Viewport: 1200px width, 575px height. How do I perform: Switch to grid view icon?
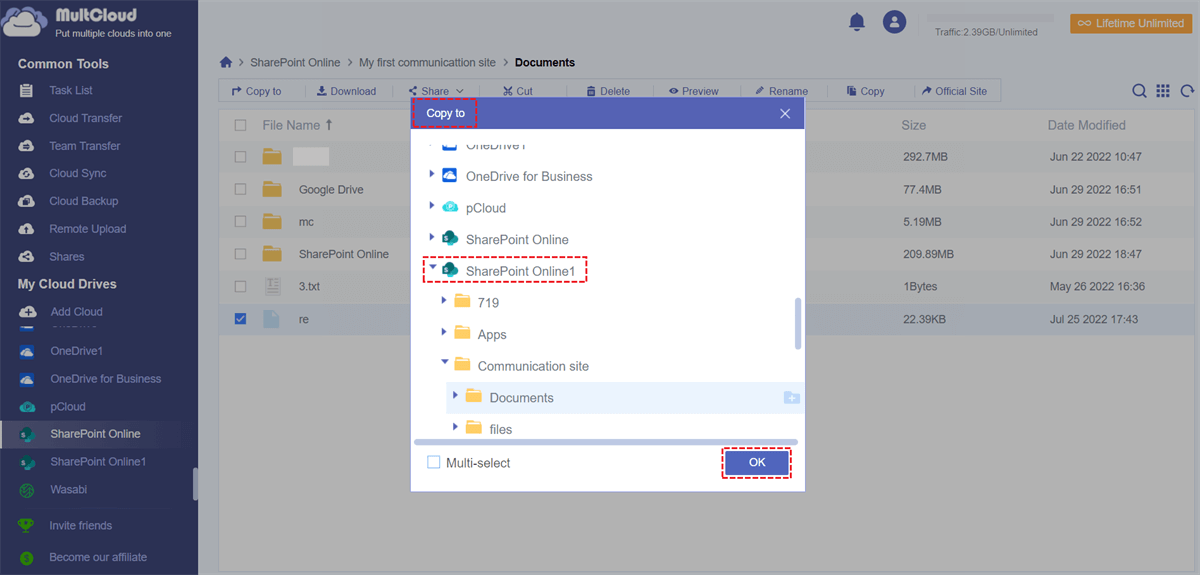click(x=1163, y=91)
